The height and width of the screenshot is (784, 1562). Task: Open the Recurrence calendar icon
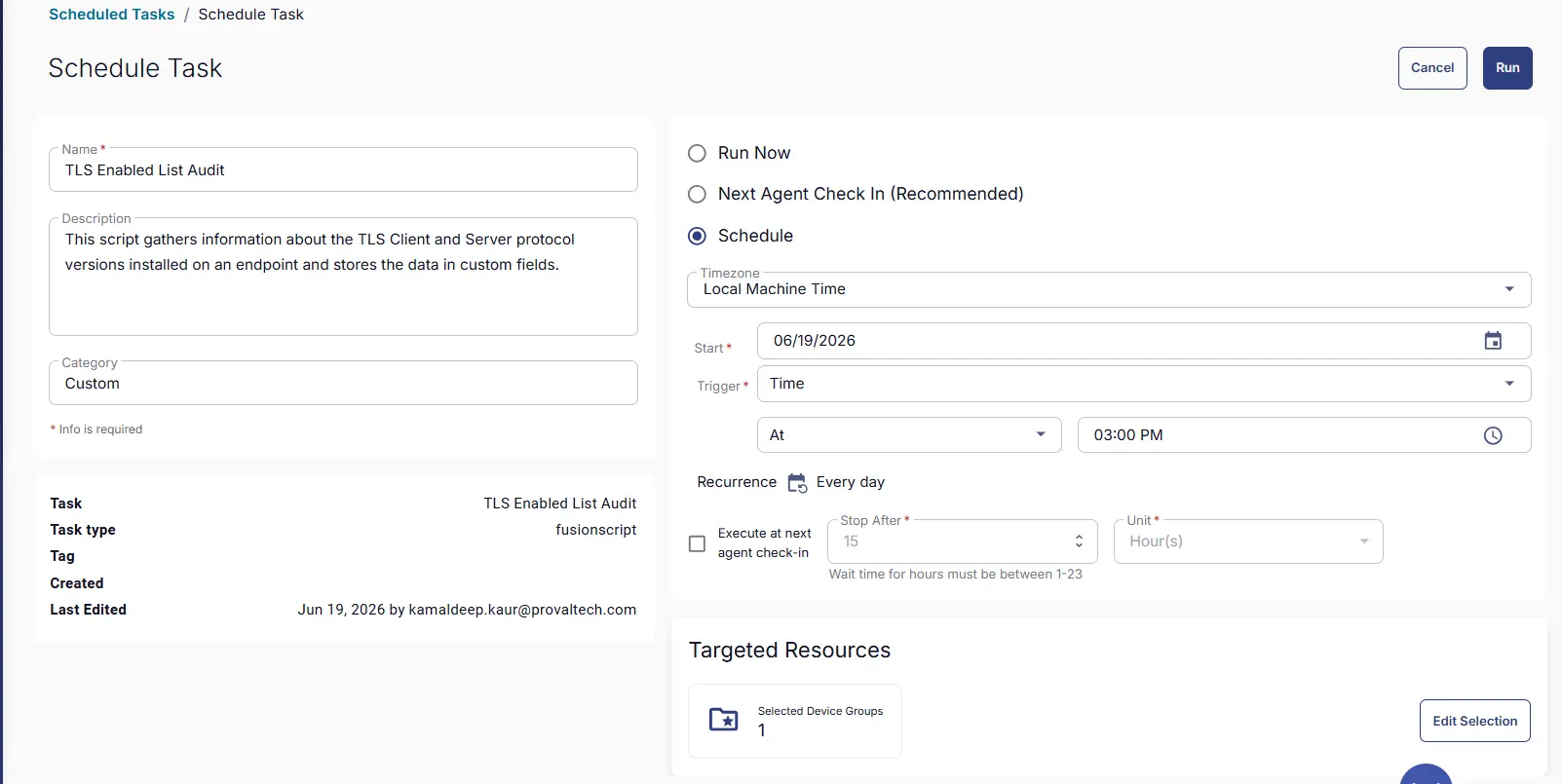tap(797, 483)
